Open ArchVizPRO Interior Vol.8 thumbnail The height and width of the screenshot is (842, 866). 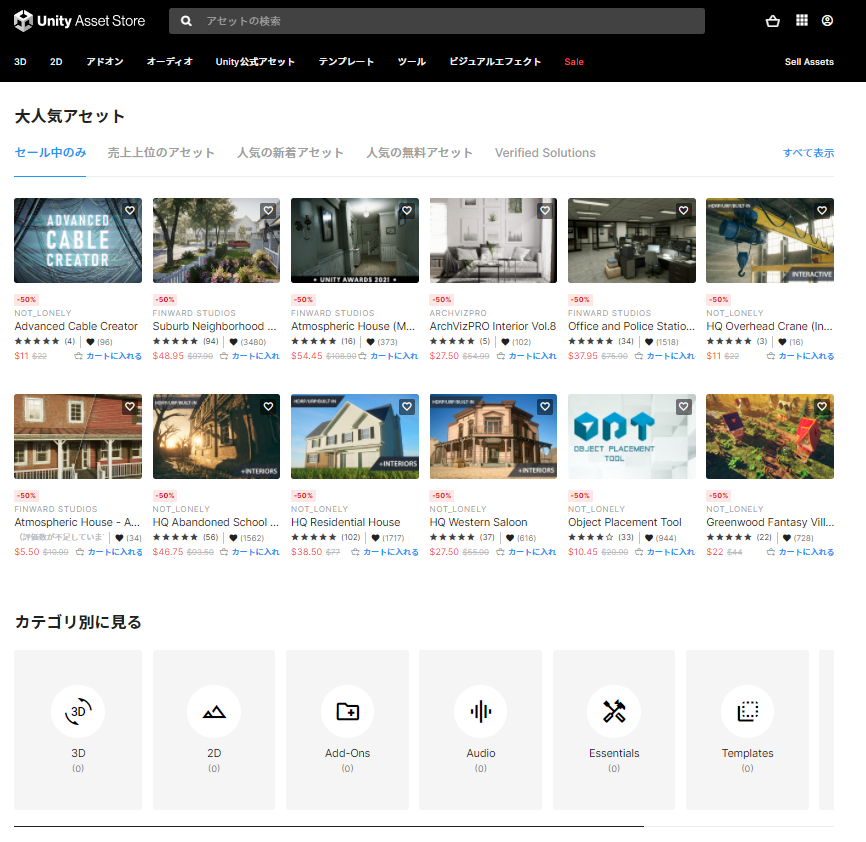493,241
